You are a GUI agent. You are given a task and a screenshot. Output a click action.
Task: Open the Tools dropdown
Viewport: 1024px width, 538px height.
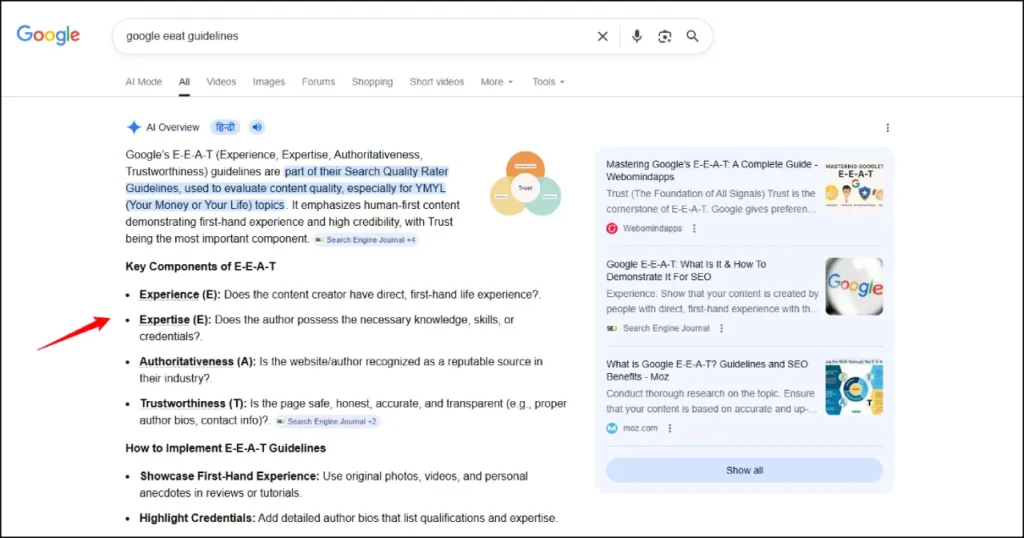coord(548,82)
